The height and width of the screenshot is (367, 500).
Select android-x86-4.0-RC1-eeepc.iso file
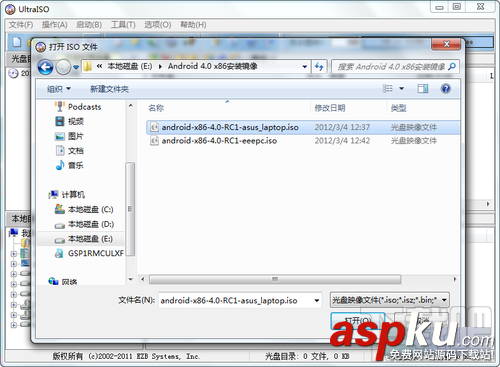[x=303, y=141]
